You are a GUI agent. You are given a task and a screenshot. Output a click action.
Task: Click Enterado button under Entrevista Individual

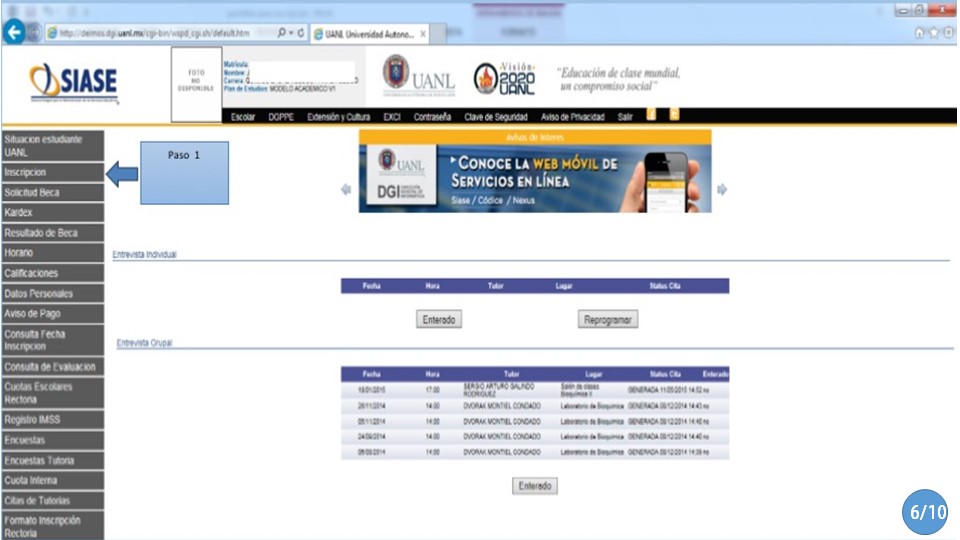point(439,320)
